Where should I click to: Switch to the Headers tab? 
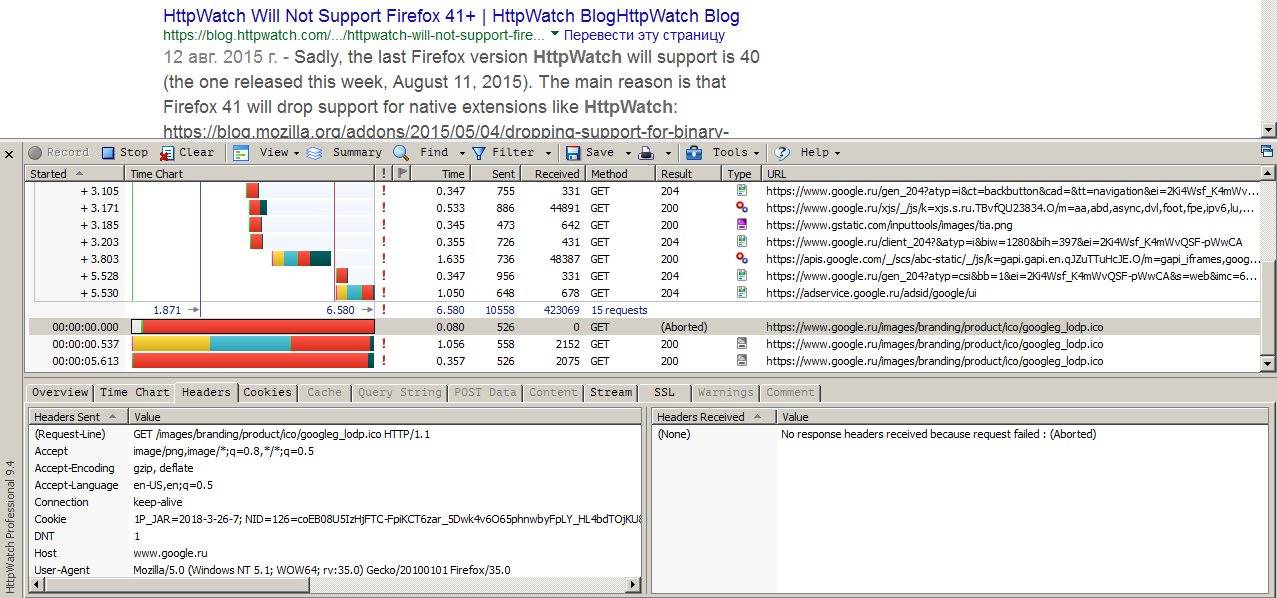point(207,393)
